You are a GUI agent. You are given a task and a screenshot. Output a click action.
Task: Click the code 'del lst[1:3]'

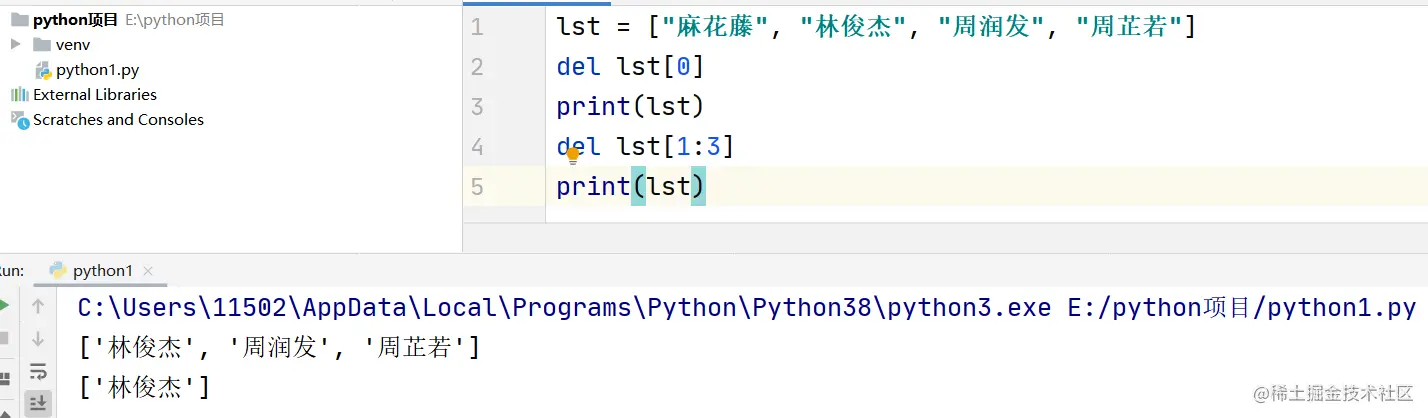[646, 147]
